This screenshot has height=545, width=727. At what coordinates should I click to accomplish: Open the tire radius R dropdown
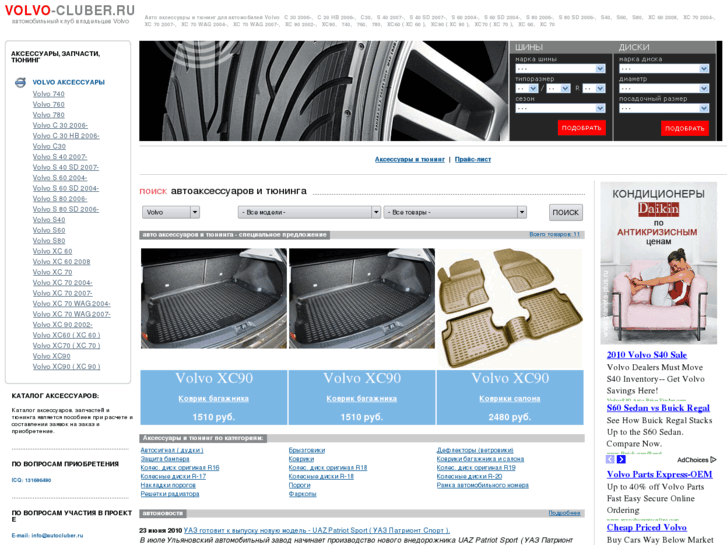594,88
